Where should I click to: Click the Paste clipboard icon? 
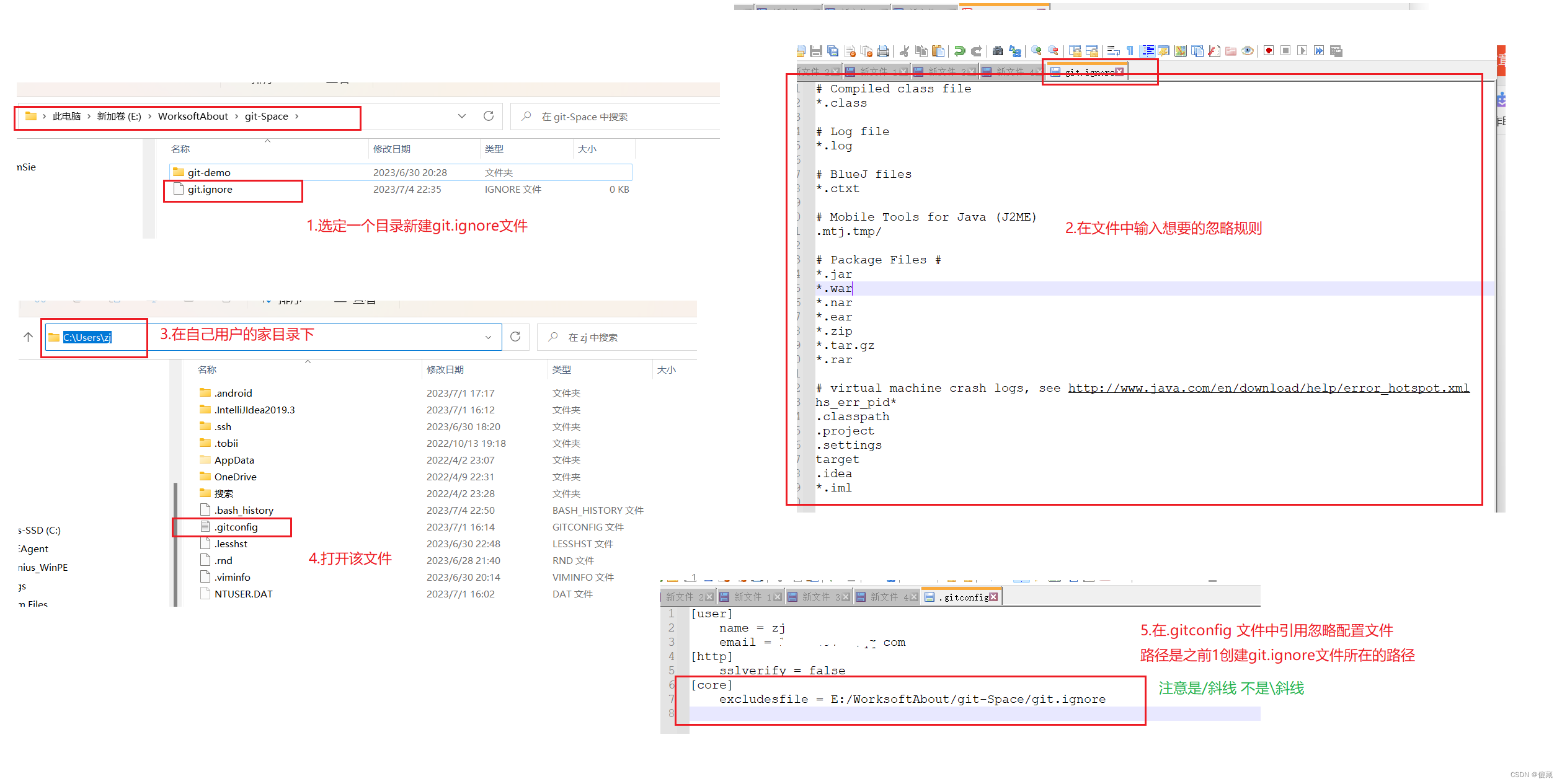tap(938, 51)
